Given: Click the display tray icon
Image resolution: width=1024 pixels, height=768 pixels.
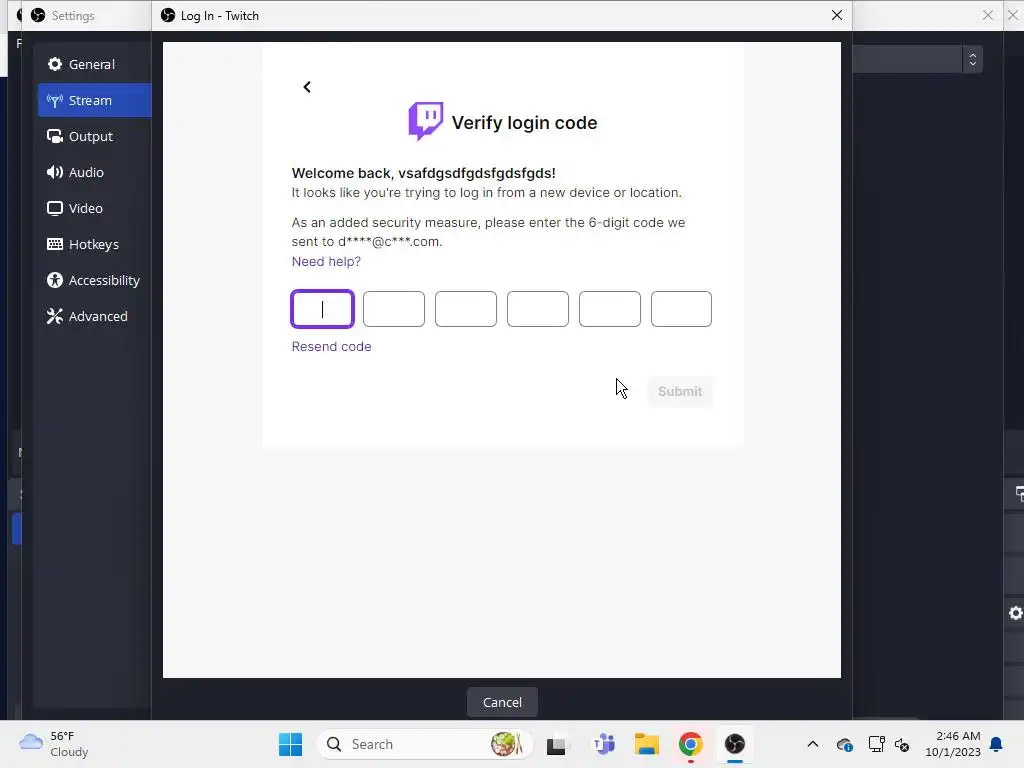Looking at the screenshot, I should pyautogui.click(x=876, y=744).
